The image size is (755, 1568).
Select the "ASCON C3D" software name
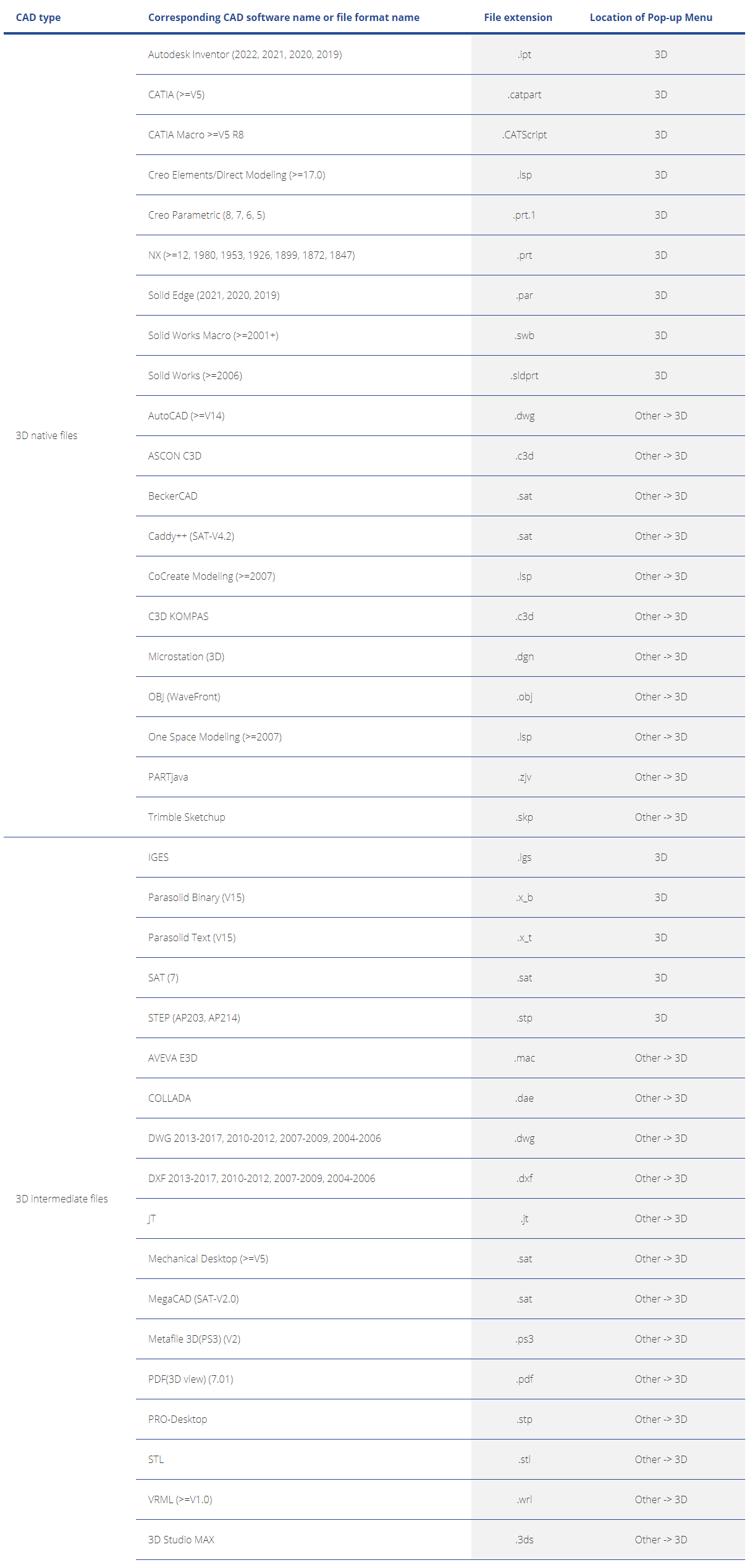tap(175, 456)
